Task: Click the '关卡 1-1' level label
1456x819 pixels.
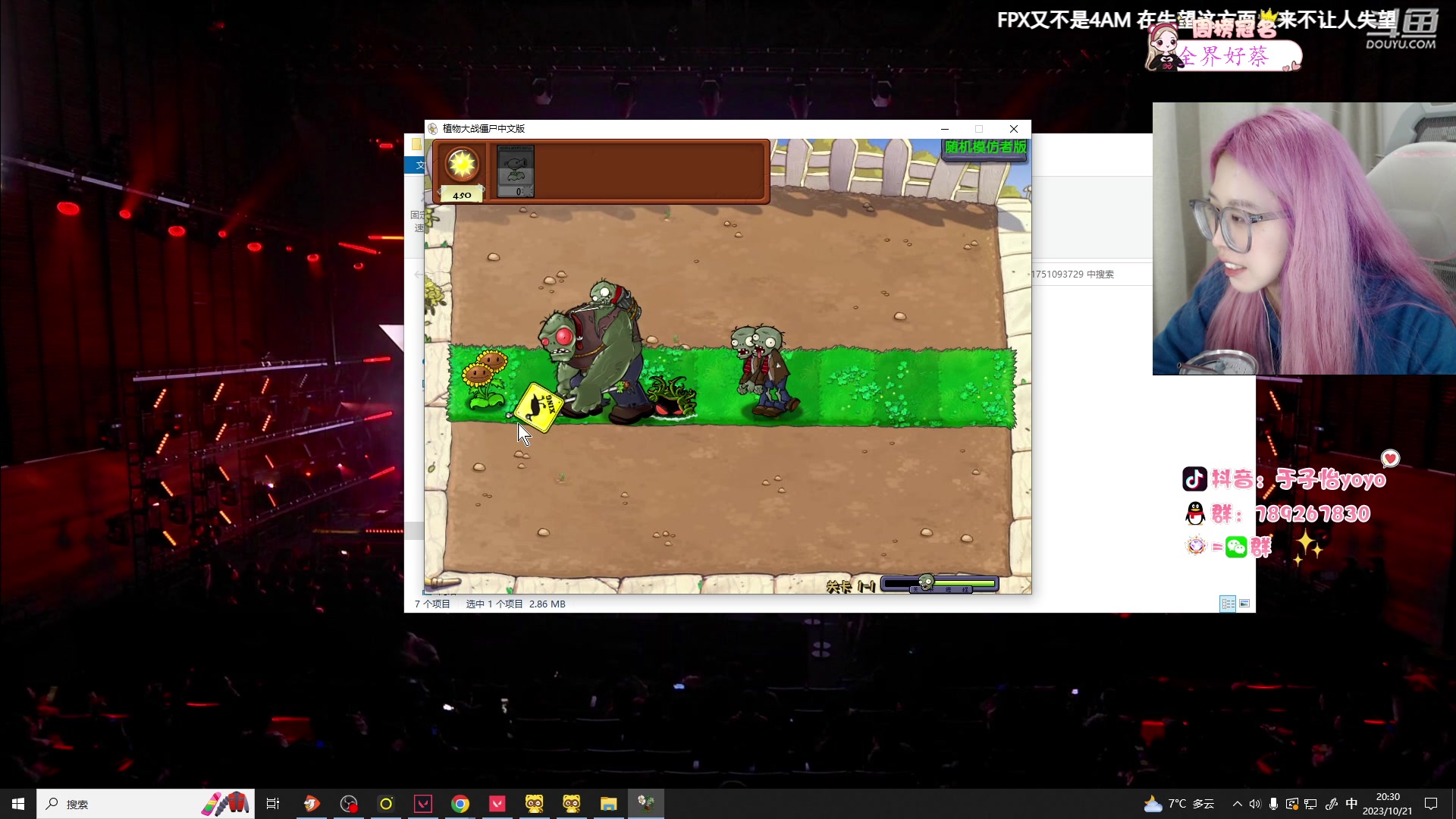Action: (x=851, y=586)
